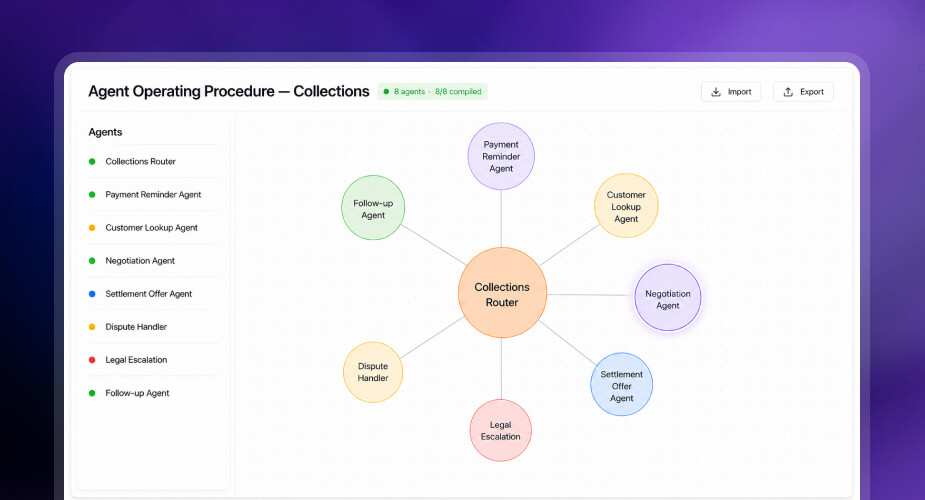Click the green dot beside Negotiation Agent in list
Viewport: 925px width, 500px height.
coord(92,261)
